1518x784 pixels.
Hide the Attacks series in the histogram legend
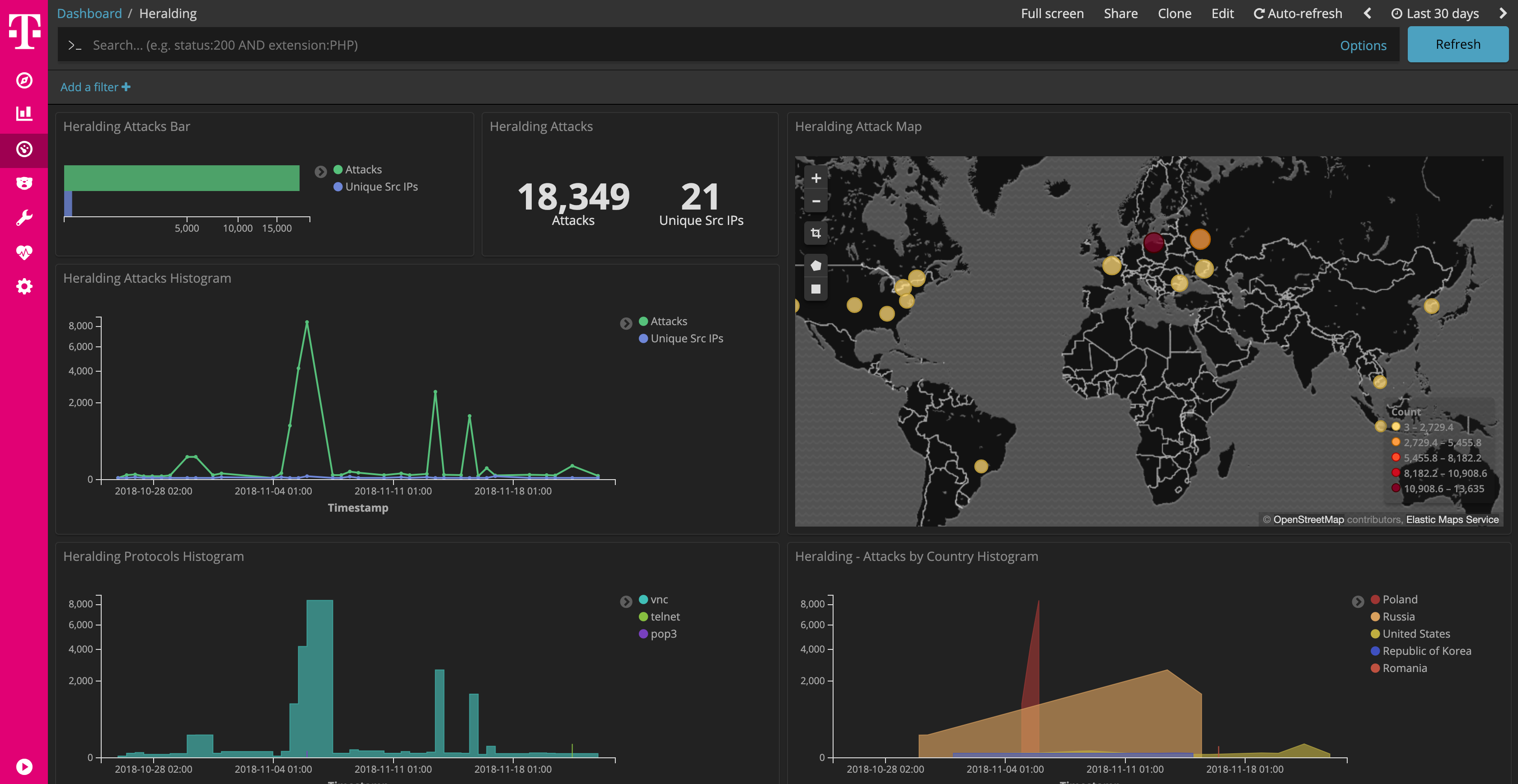click(669, 321)
